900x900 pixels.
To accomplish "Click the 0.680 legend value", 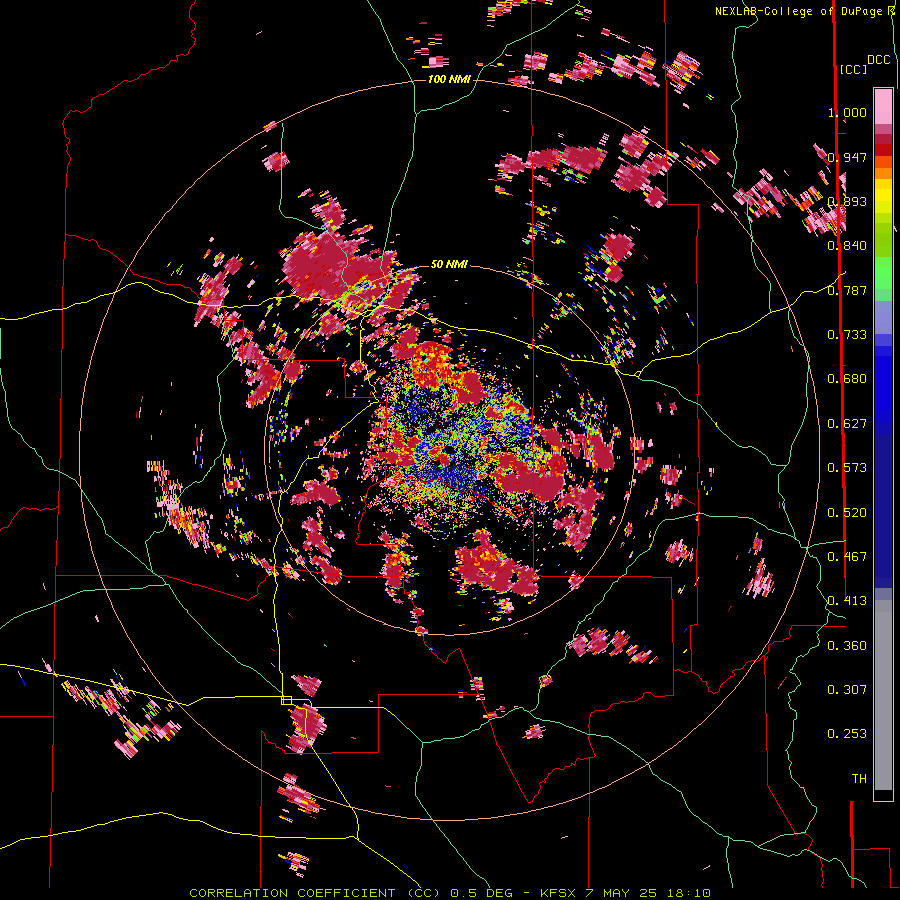I will pyautogui.click(x=847, y=378).
